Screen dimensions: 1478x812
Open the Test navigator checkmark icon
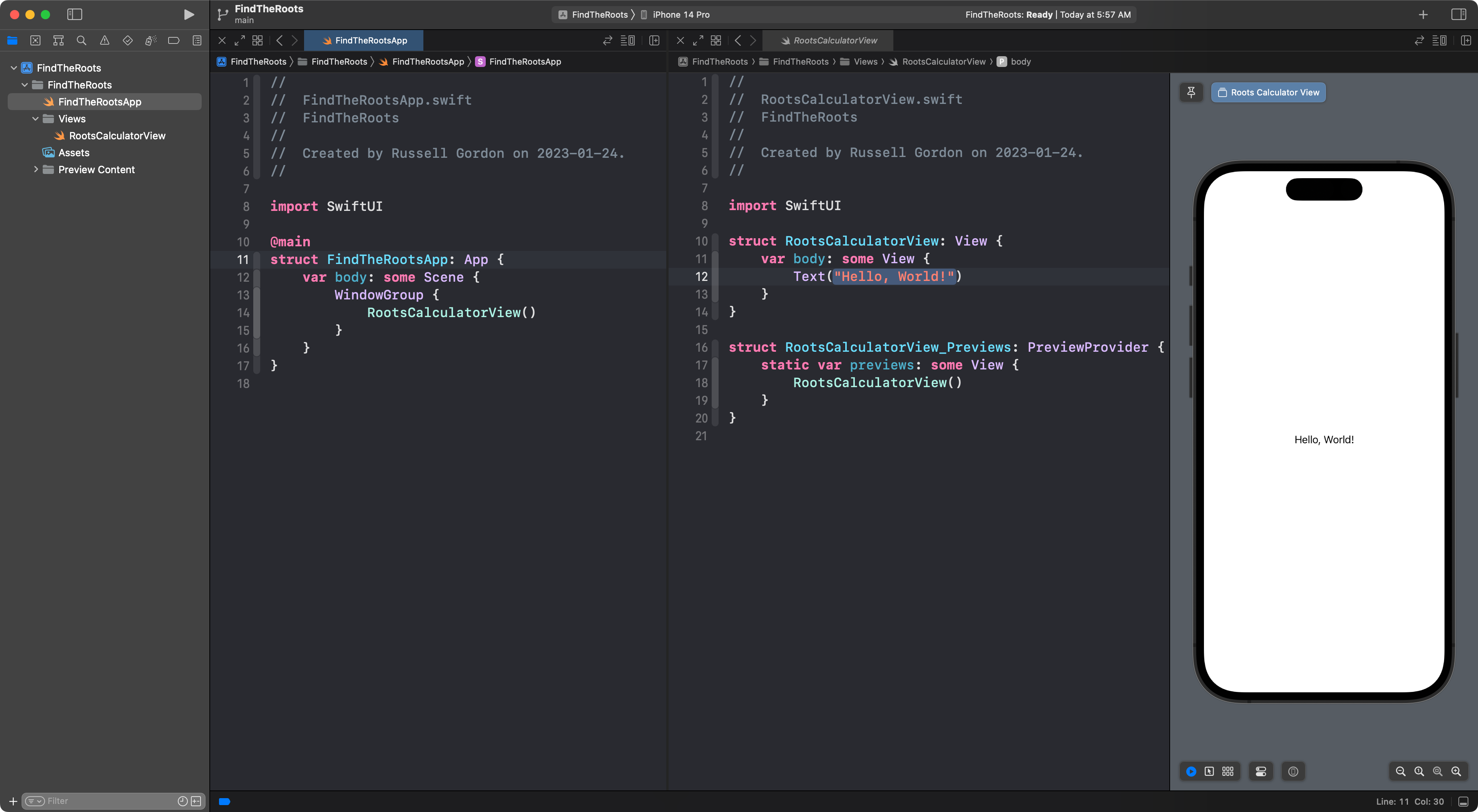coord(127,40)
